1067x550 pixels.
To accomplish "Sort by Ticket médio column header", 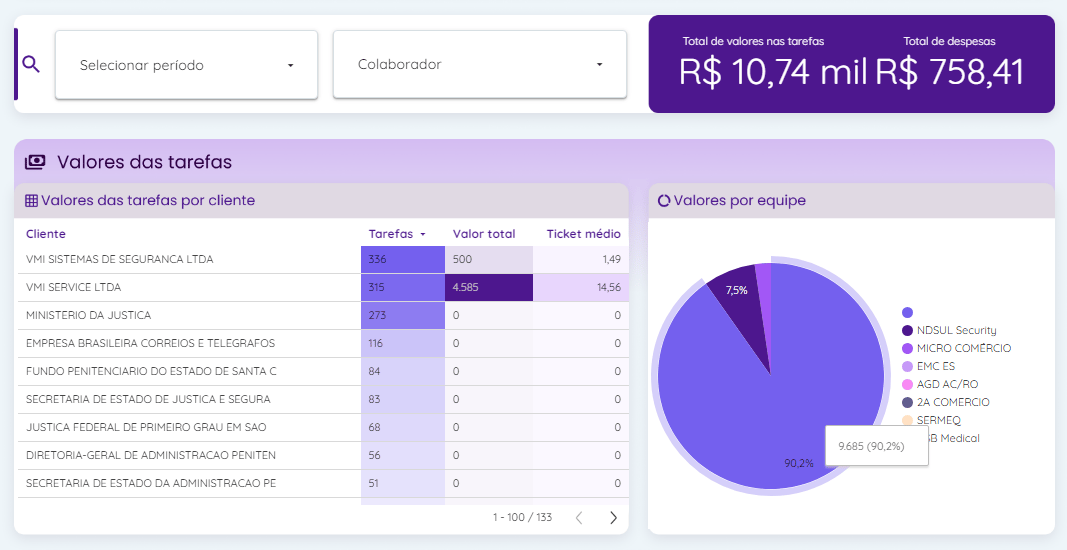I will click(583, 234).
